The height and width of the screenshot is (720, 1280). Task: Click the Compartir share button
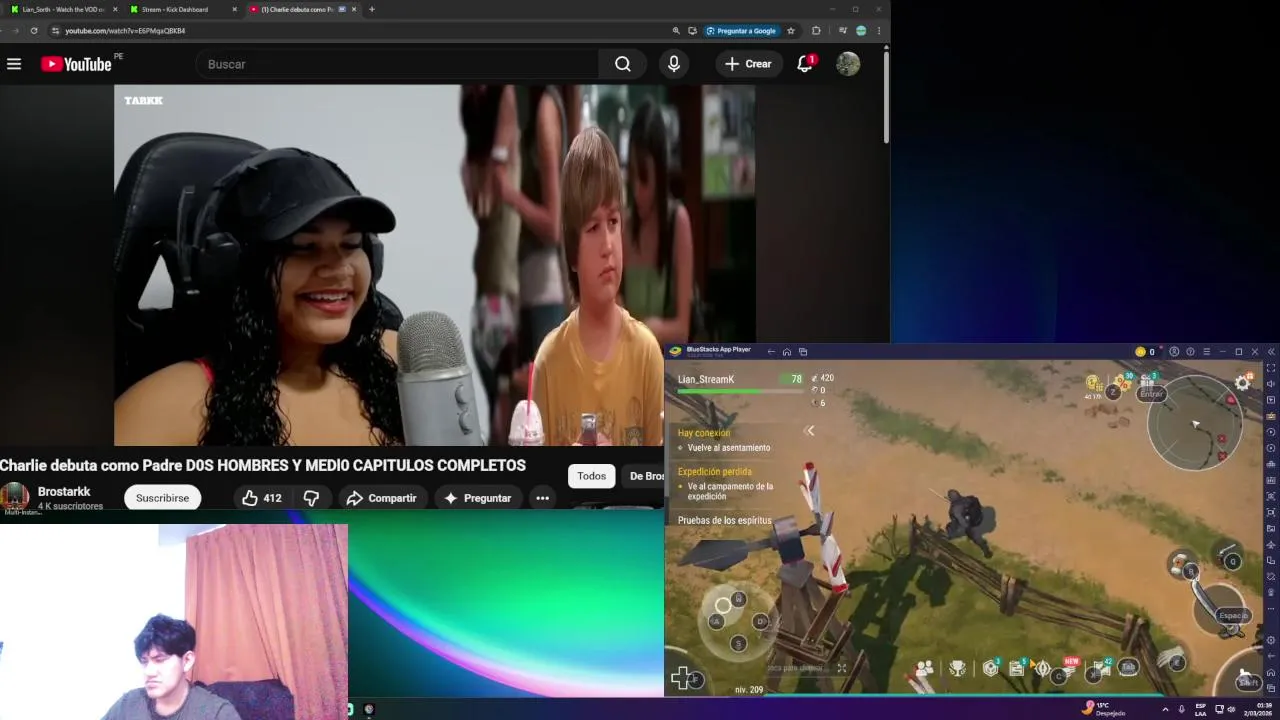click(x=381, y=498)
